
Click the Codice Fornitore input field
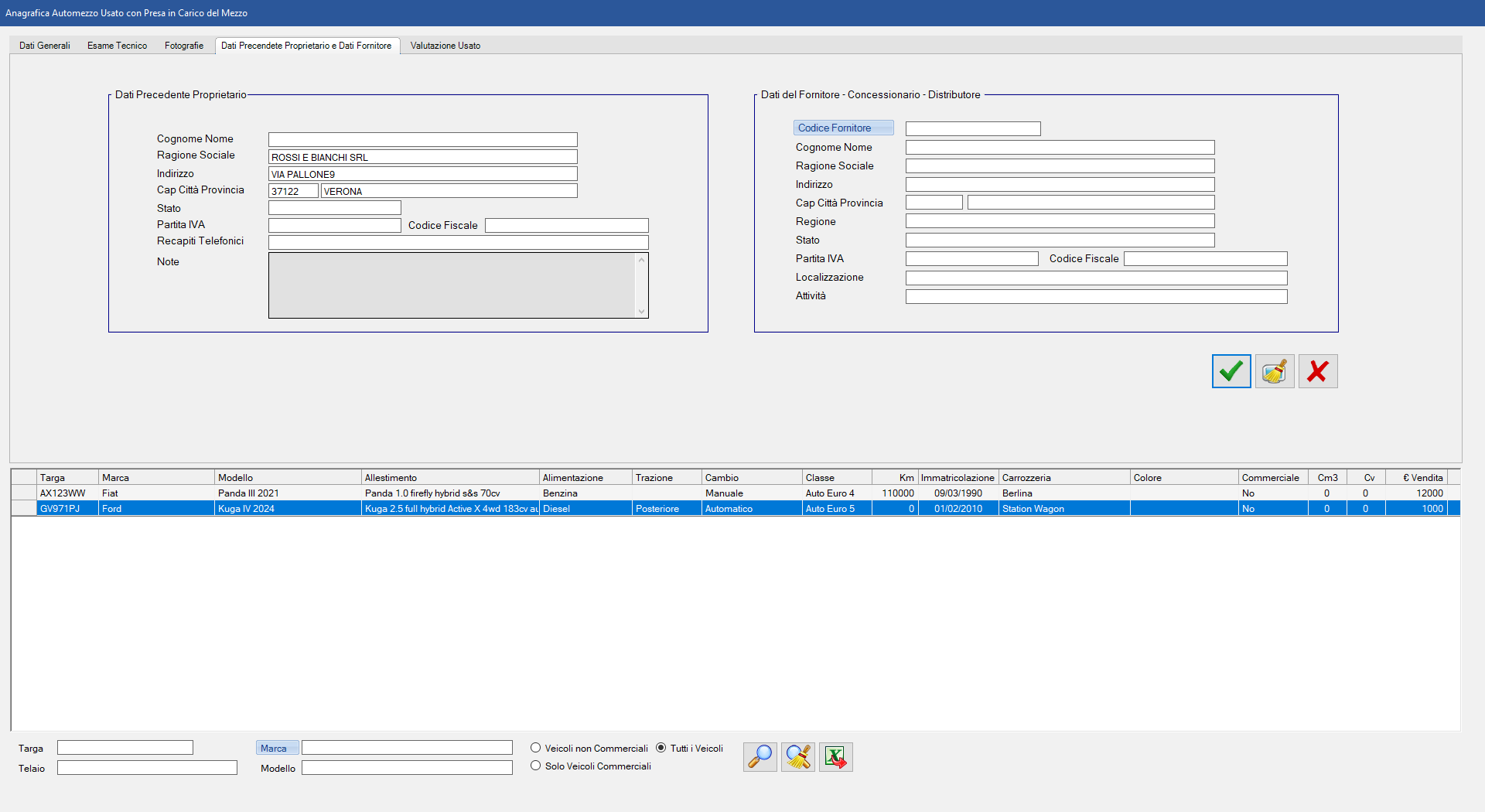(x=973, y=128)
